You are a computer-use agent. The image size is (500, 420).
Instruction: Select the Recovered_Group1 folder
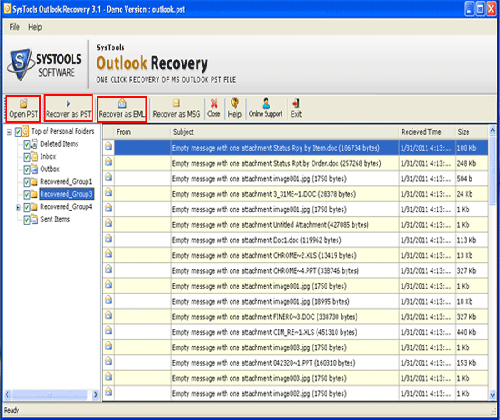click(66, 182)
